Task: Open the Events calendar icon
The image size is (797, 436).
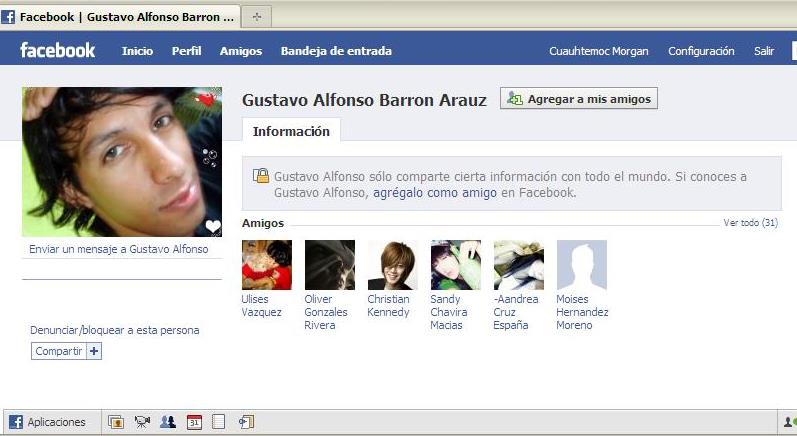Action: pos(194,422)
